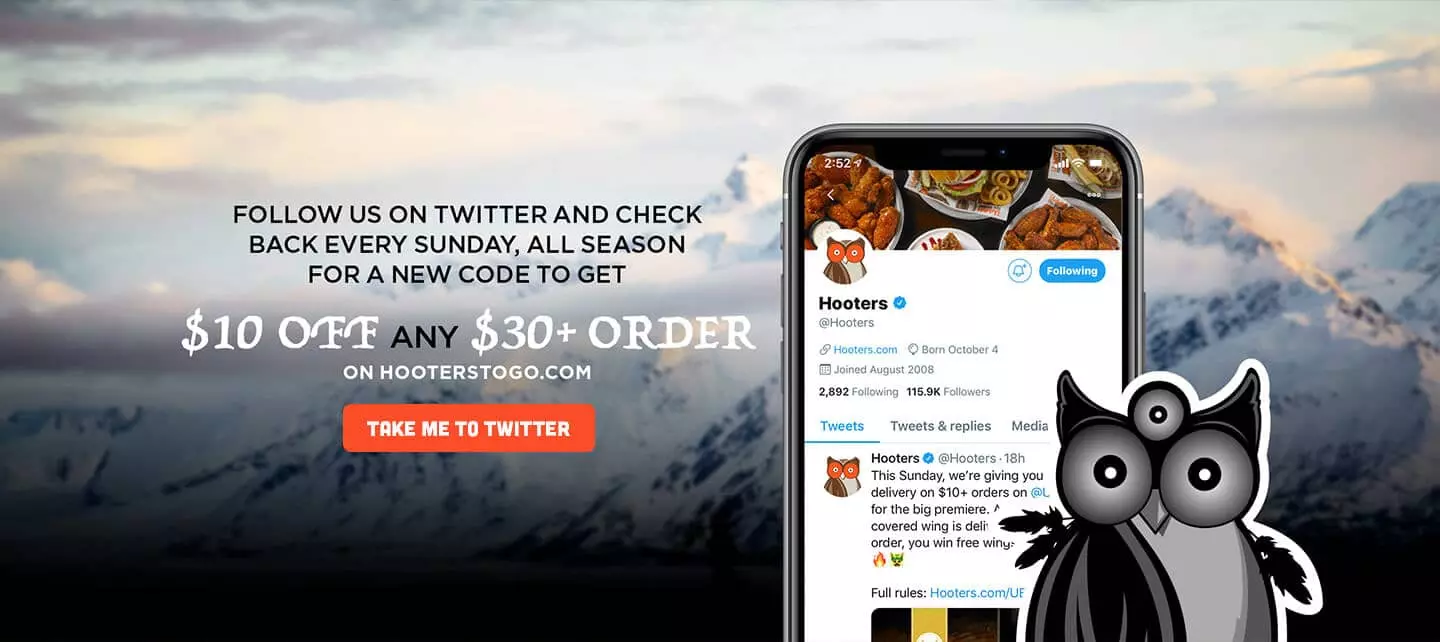Toggle the blue Following button
The height and width of the screenshot is (642, 1440).
pyautogui.click(x=1072, y=271)
